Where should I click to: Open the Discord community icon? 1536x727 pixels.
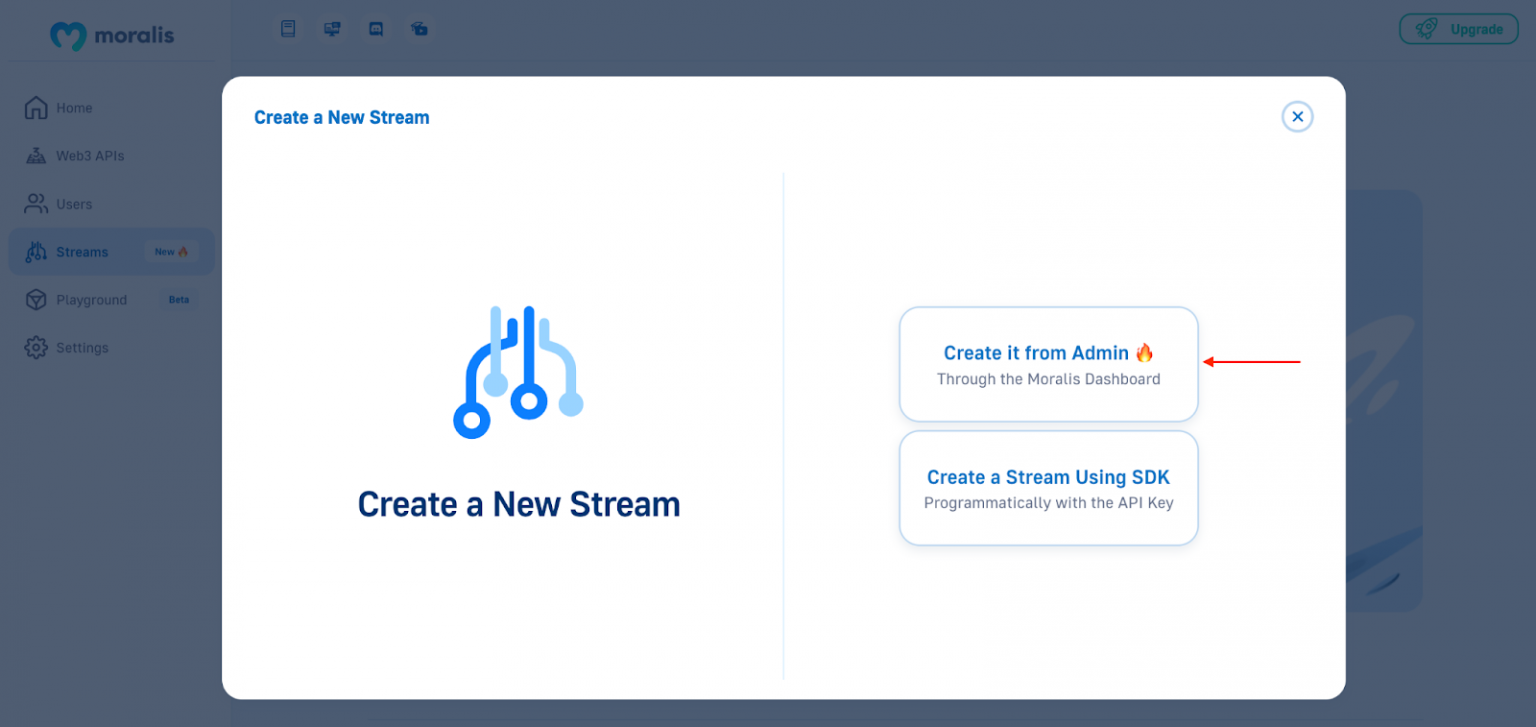tap(376, 28)
